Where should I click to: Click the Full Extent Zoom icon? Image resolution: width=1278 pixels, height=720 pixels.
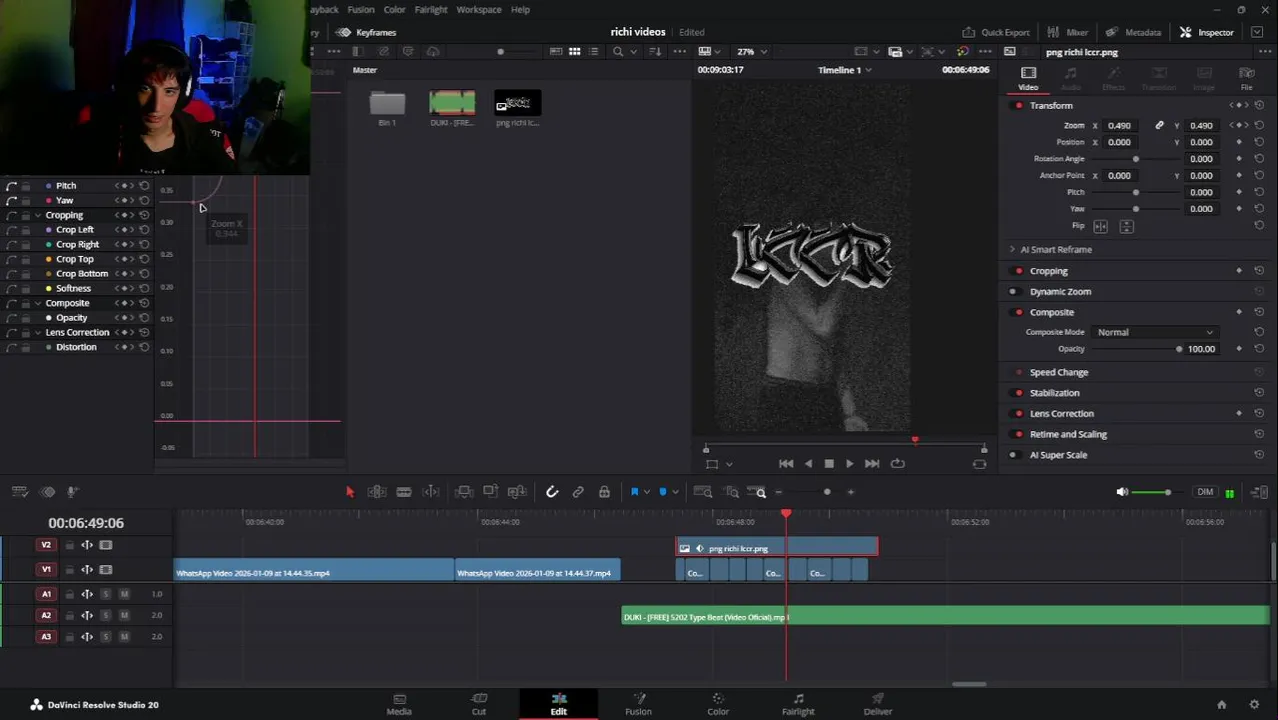click(x=703, y=492)
